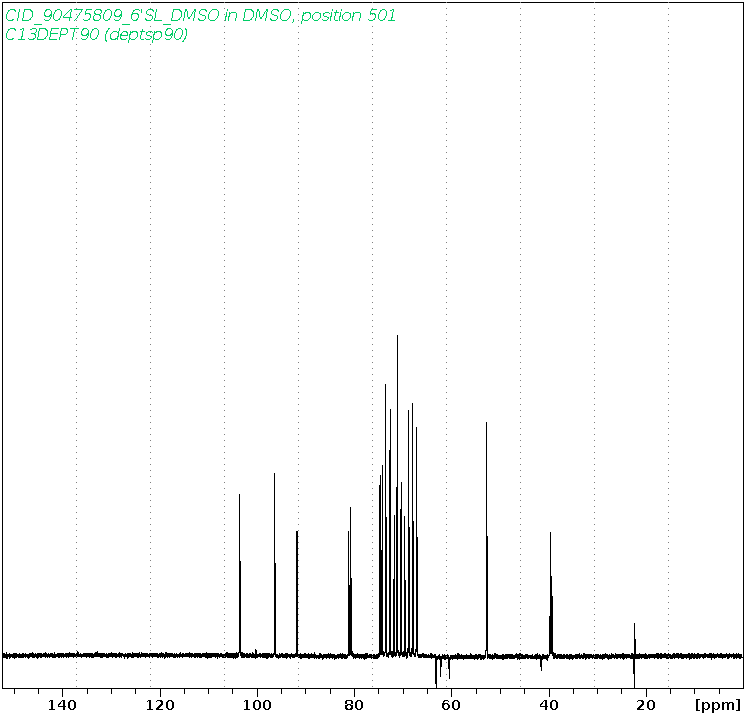Click the doublet peak near 81 ppm
This screenshot has width=747, height=717.
(x=350, y=581)
